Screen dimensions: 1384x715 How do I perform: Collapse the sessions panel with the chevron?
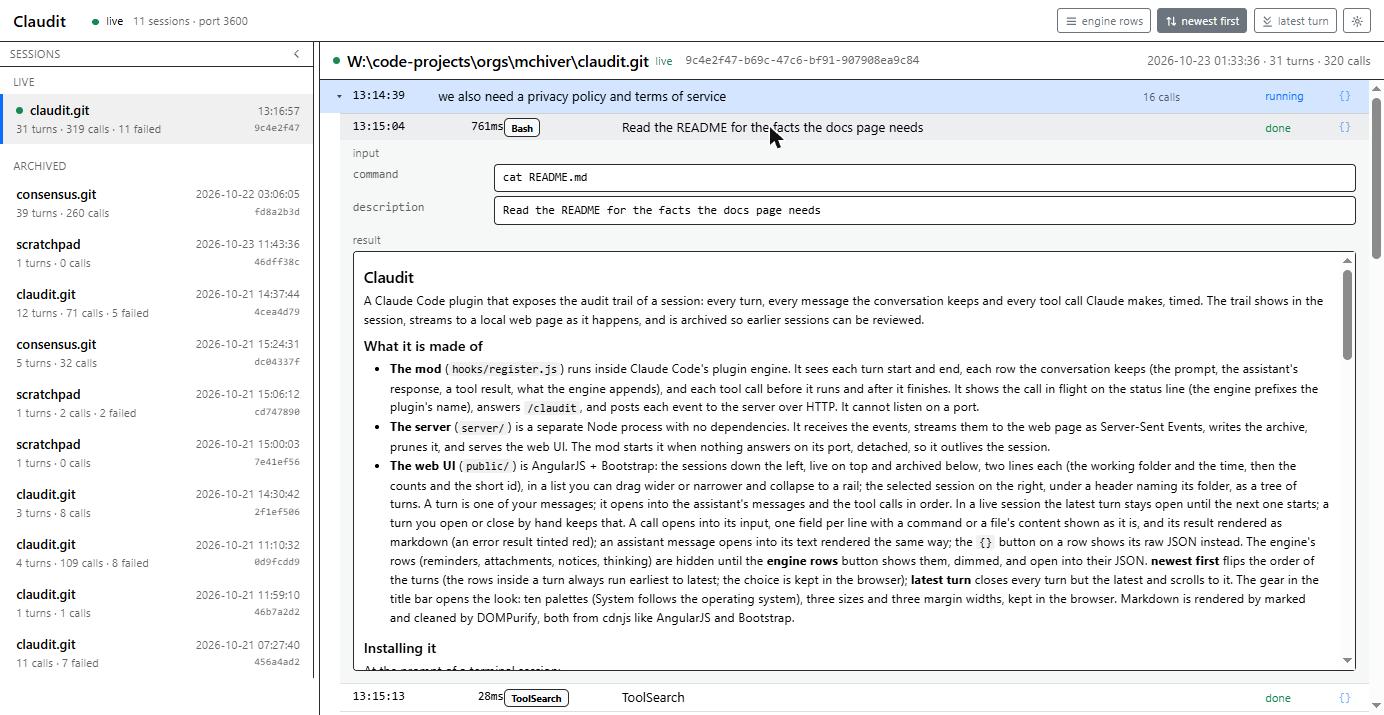click(x=296, y=54)
